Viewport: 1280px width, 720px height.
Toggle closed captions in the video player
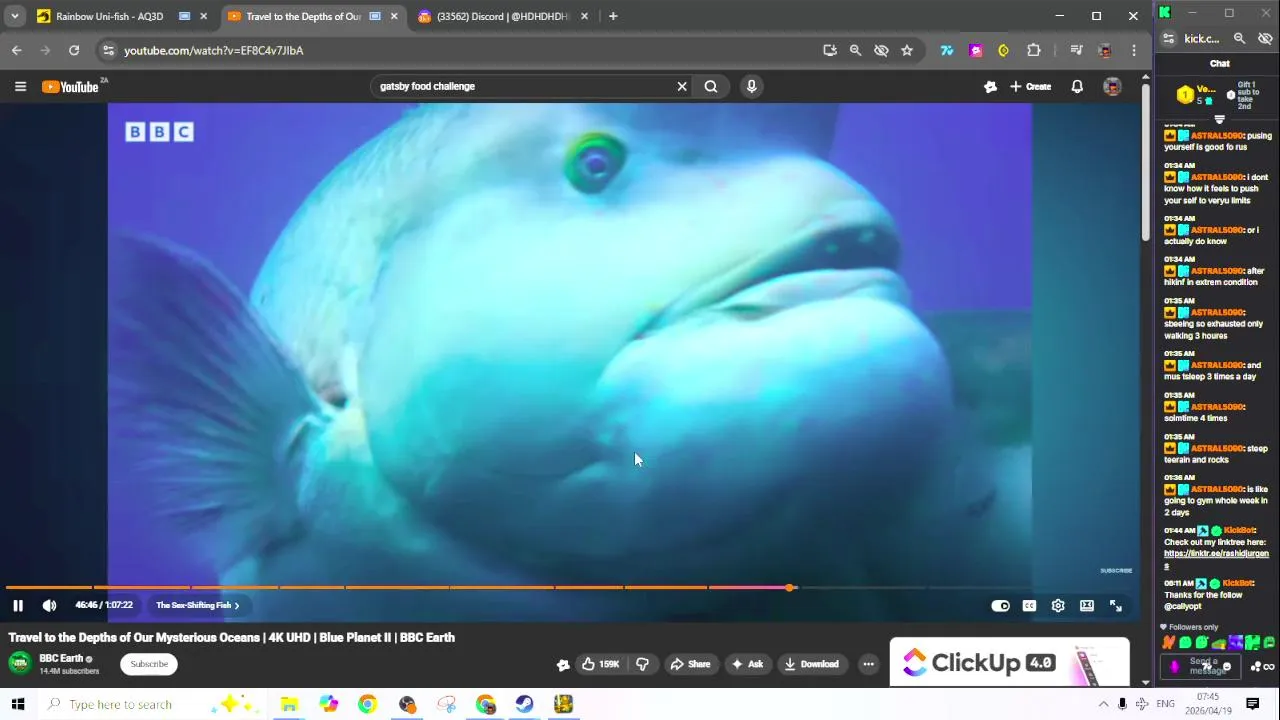(x=1029, y=605)
